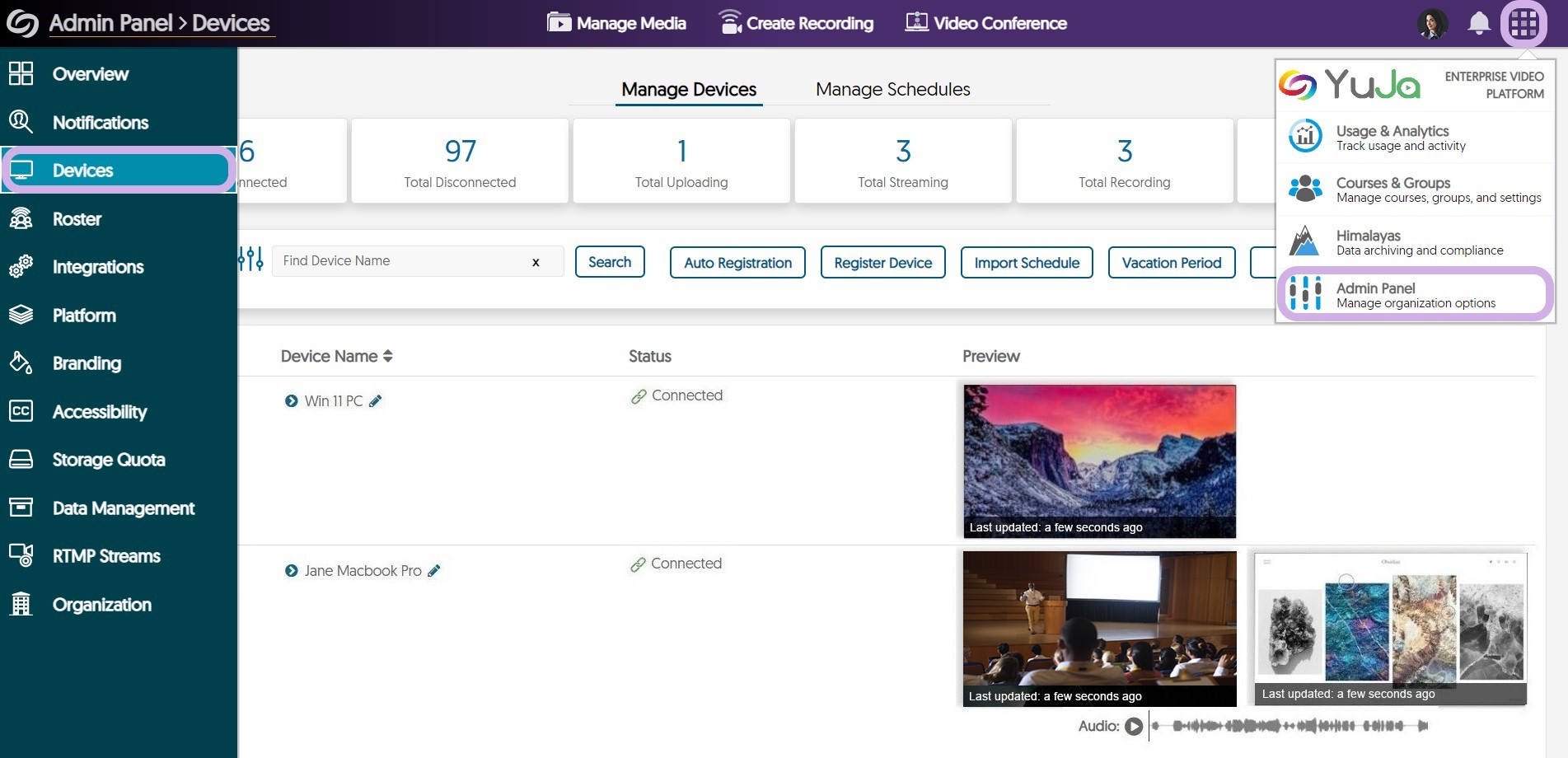Clear the device search with x
The height and width of the screenshot is (758, 1568).
coord(536,262)
